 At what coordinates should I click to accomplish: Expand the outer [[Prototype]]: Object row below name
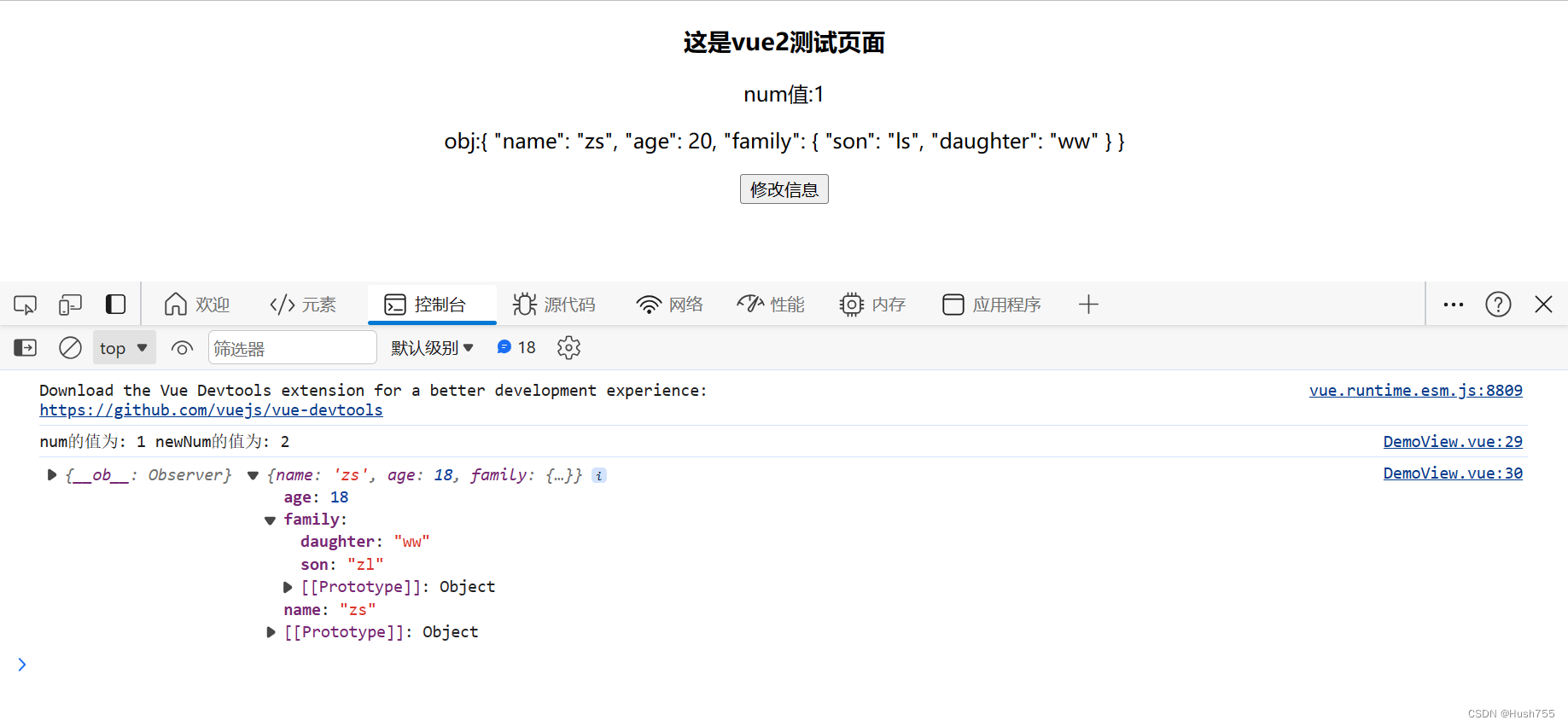click(271, 632)
